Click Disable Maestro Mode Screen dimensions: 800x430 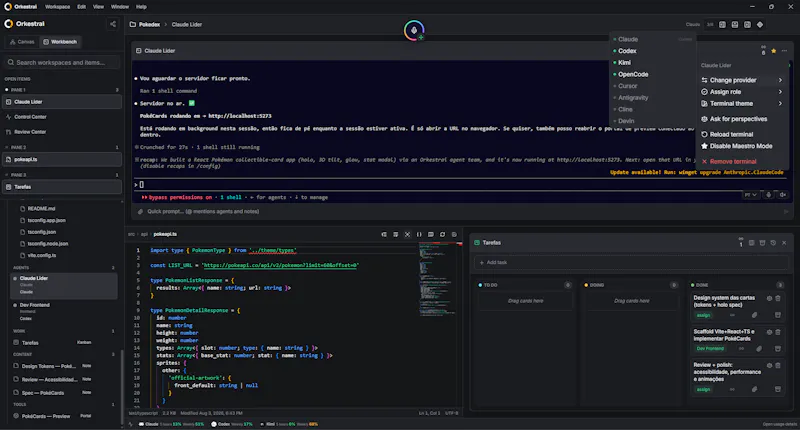point(742,146)
